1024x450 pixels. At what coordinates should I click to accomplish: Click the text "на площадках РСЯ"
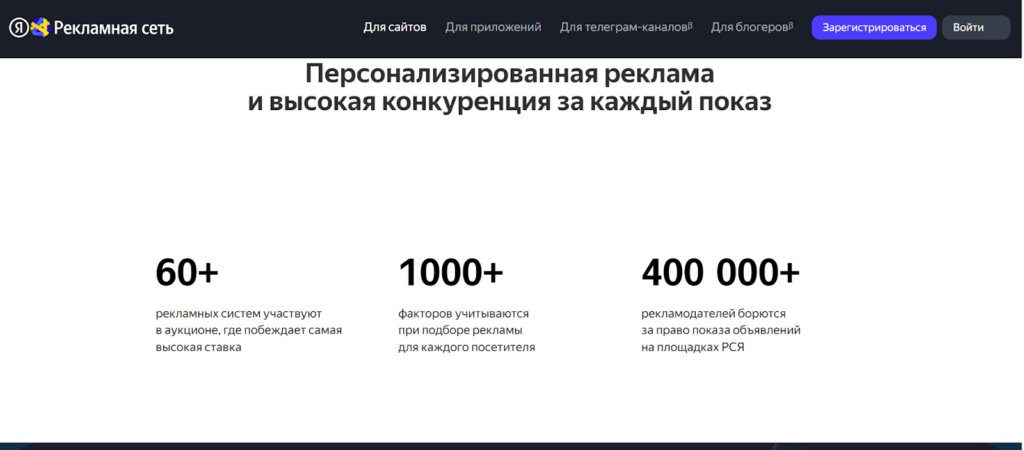coord(693,347)
